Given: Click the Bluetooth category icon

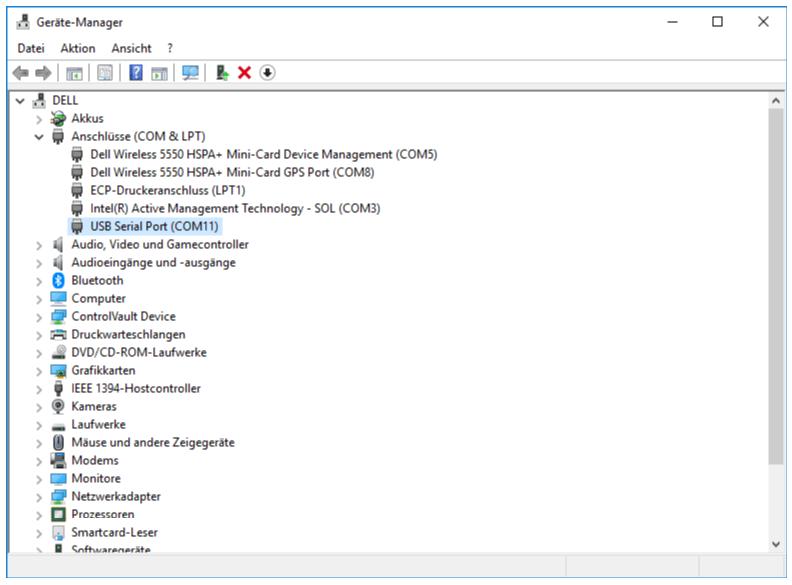Looking at the screenshot, I should (59, 280).
